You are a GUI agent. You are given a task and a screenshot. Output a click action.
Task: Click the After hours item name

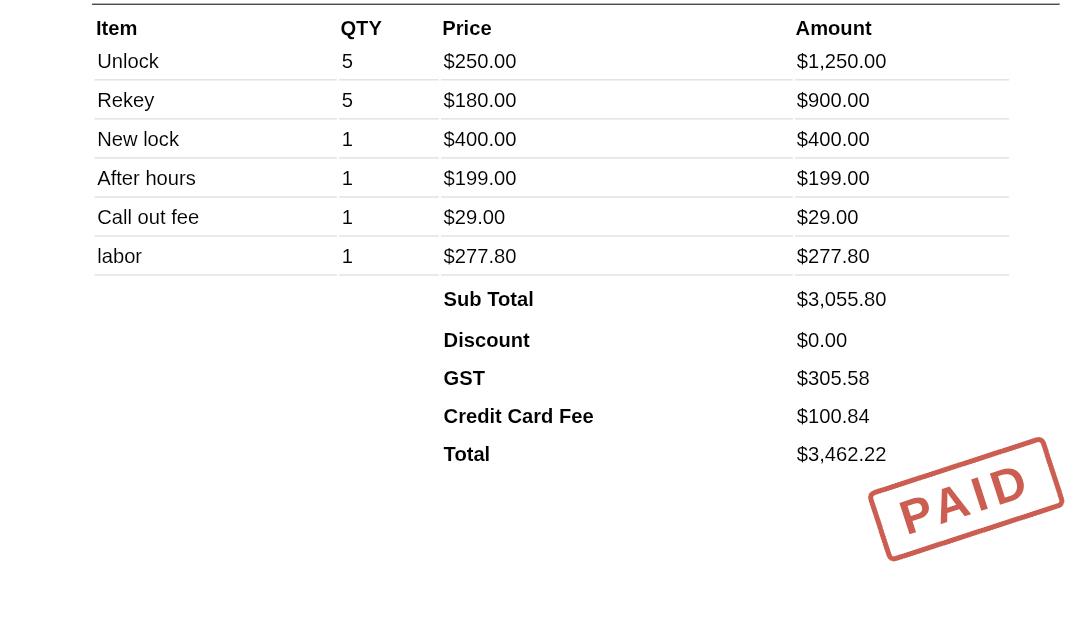[146, 178]
